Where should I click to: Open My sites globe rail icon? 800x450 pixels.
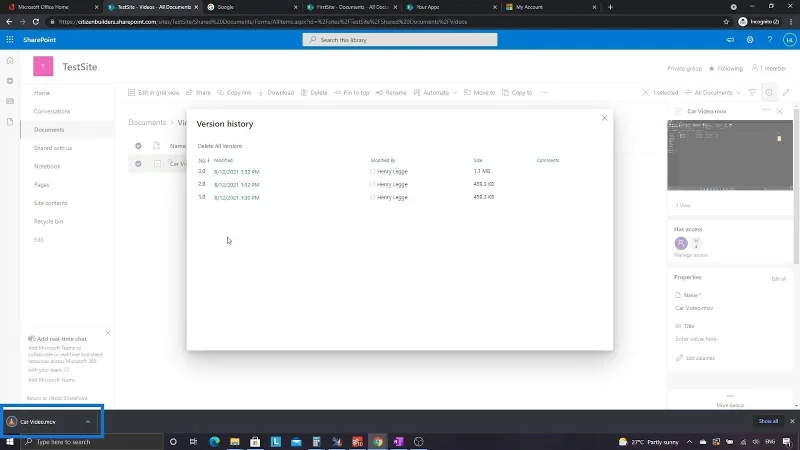pyautogui.click(x=10, y=81)
